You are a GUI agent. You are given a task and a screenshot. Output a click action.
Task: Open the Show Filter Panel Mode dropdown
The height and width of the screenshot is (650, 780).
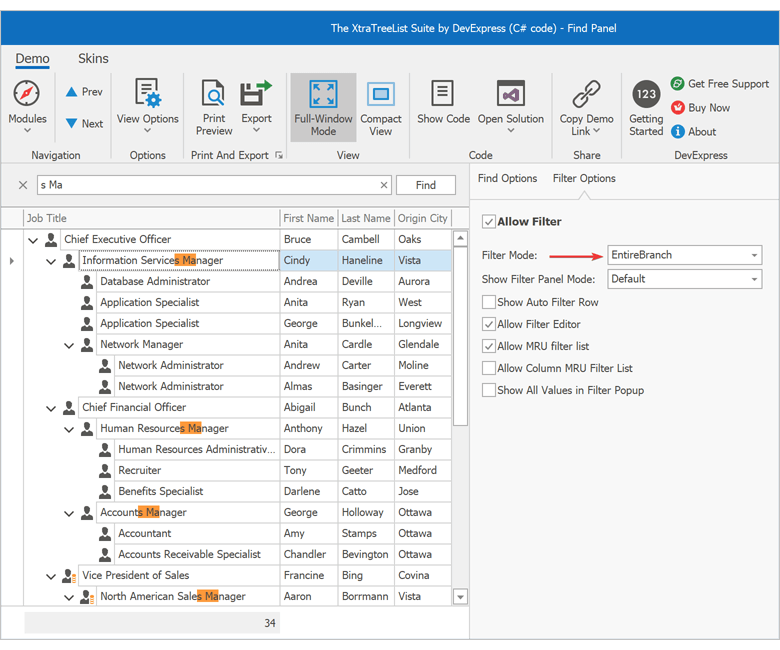684,279
